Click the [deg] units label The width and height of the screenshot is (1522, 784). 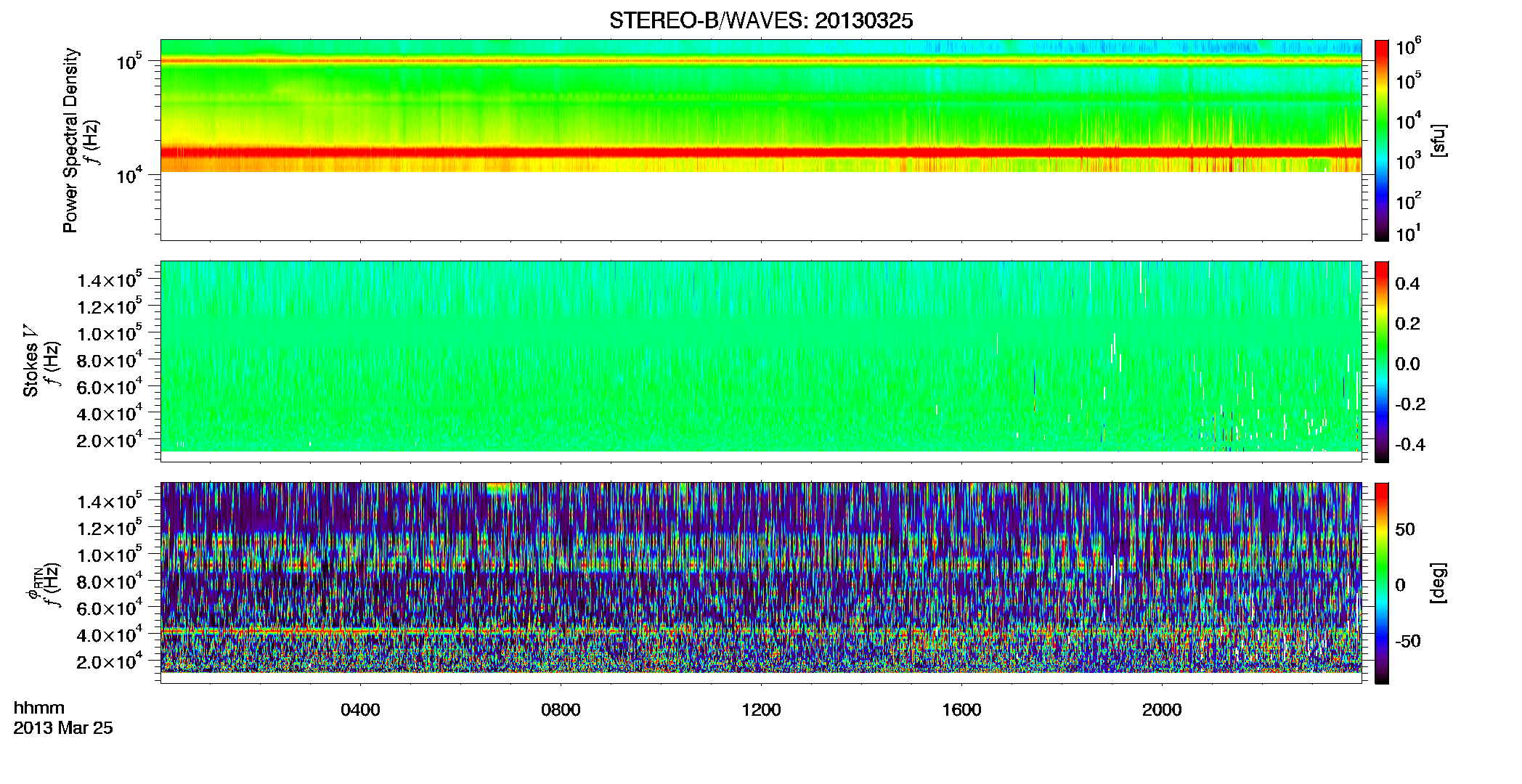[x=1438, y=583]
